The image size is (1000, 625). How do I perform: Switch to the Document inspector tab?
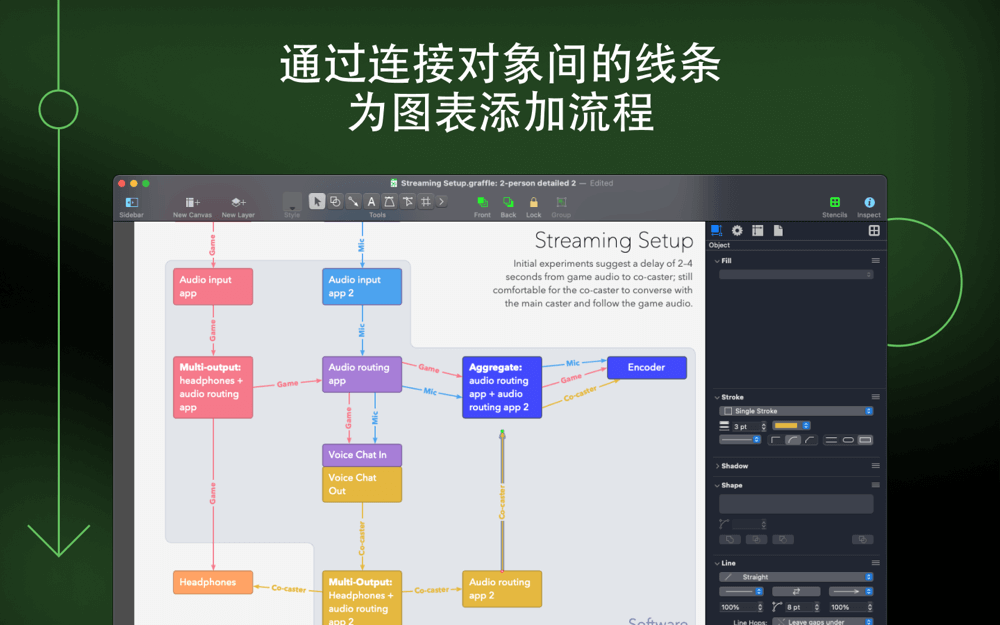click(778, 230)
